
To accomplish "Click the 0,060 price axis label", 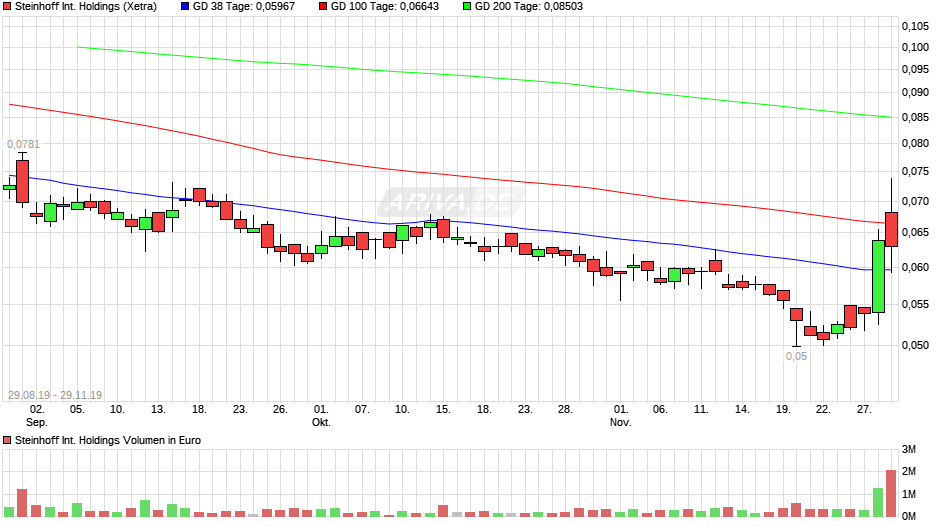I will [x=915, y=267].
